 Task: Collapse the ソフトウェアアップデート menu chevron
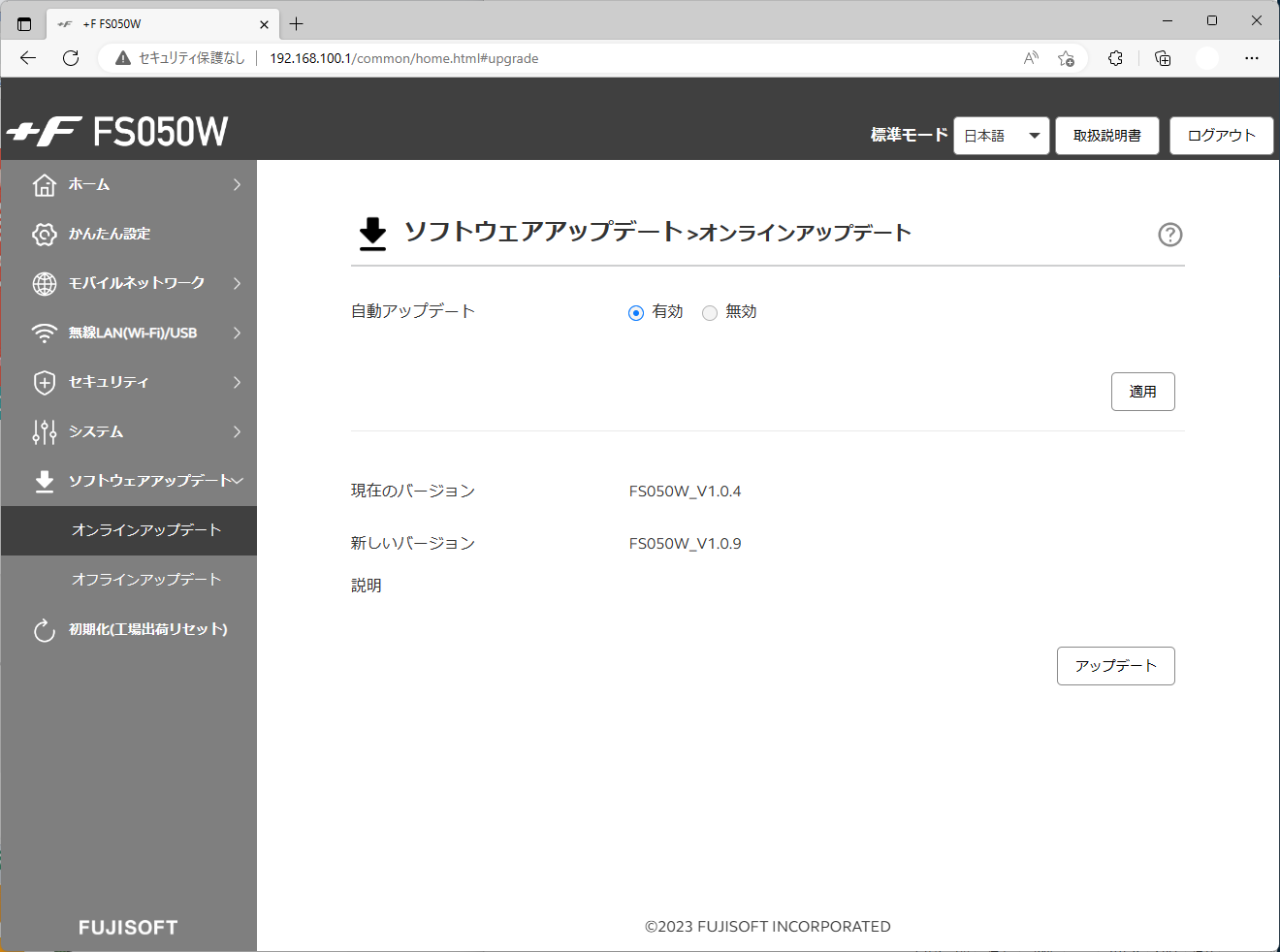[239, 481]
